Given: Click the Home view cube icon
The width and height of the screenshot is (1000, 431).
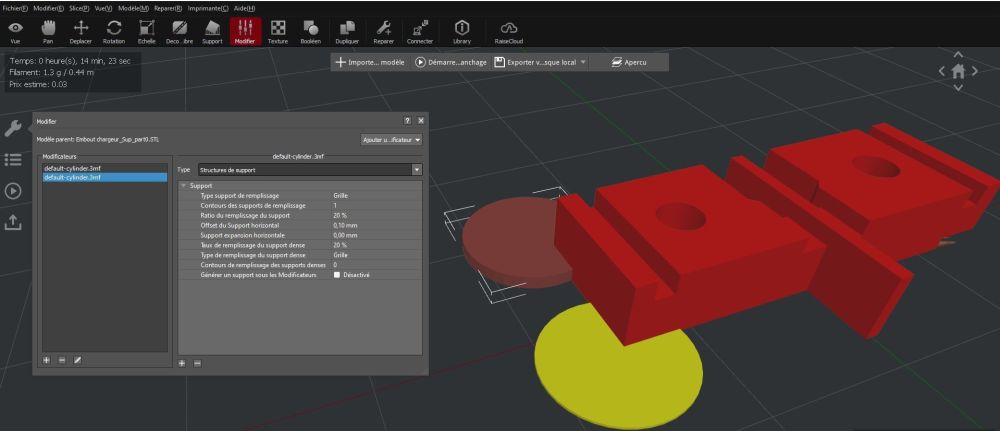Looking at the screenshot, I should tap(958, 72).
